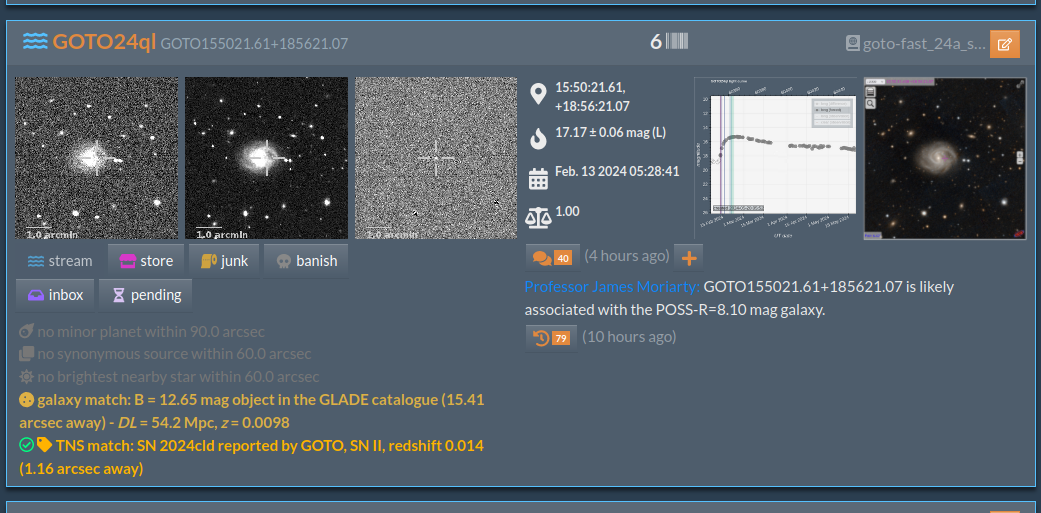The image size is (1041, 513).
Task: Open the goto-fast_24a_s... list link
Action: coord(924,44)
